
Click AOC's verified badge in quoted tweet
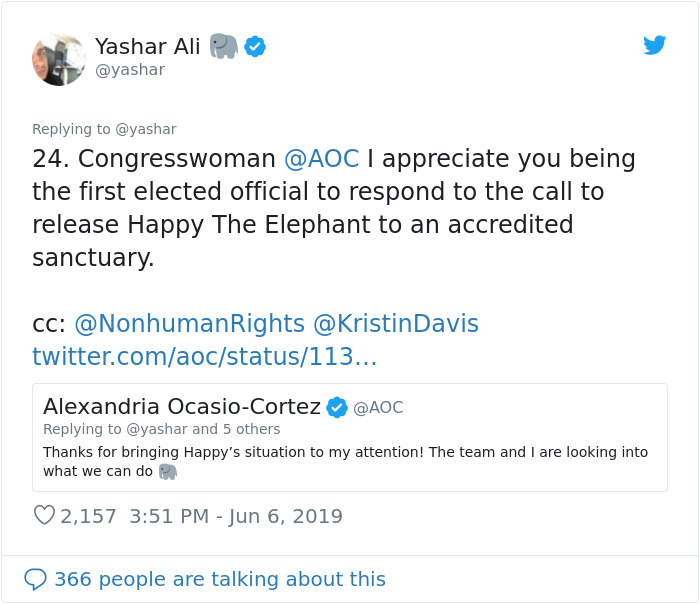click(x=337, y=407)
